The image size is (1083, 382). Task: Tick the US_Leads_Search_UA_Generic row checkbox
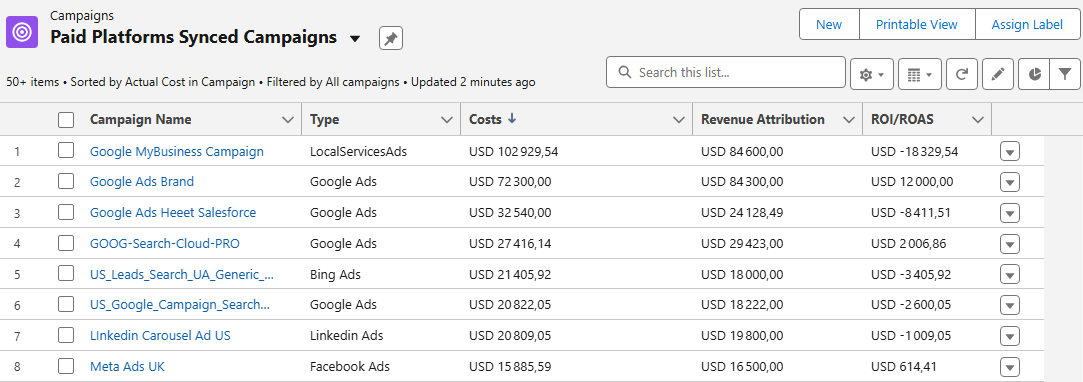tap(66, 274)
